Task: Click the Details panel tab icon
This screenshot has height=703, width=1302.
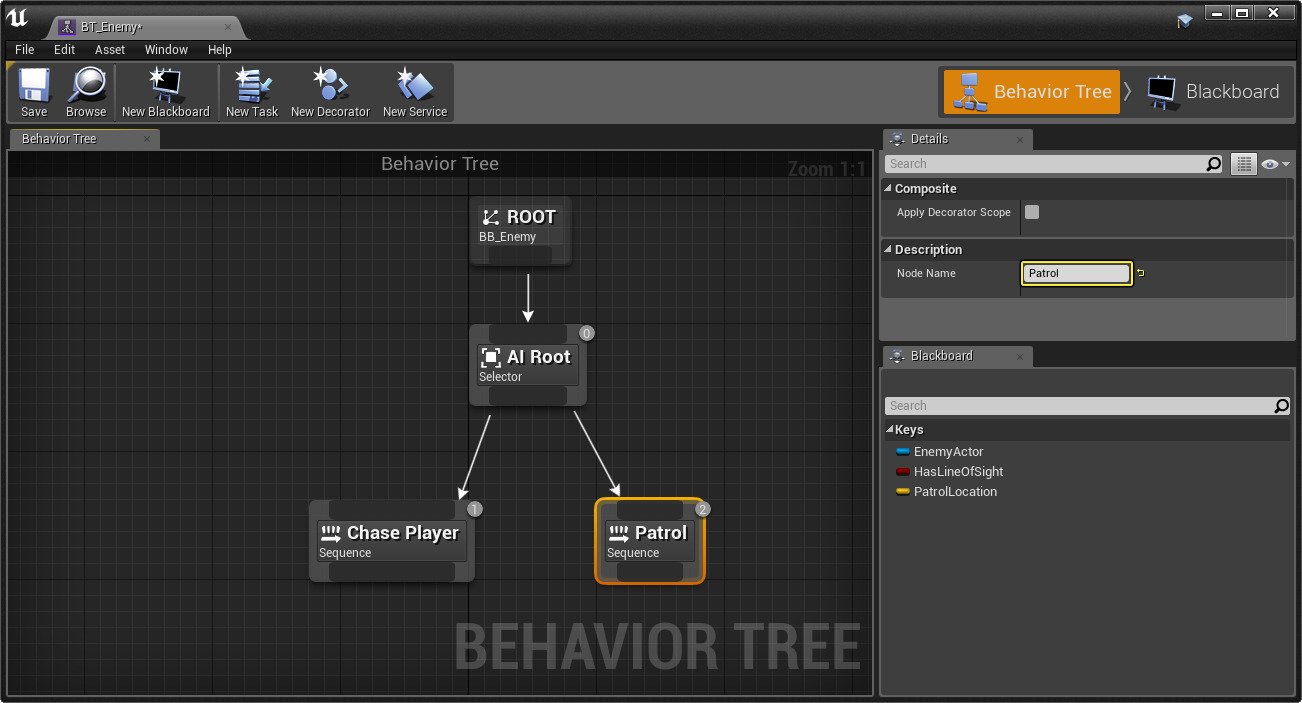Action: 898,140
